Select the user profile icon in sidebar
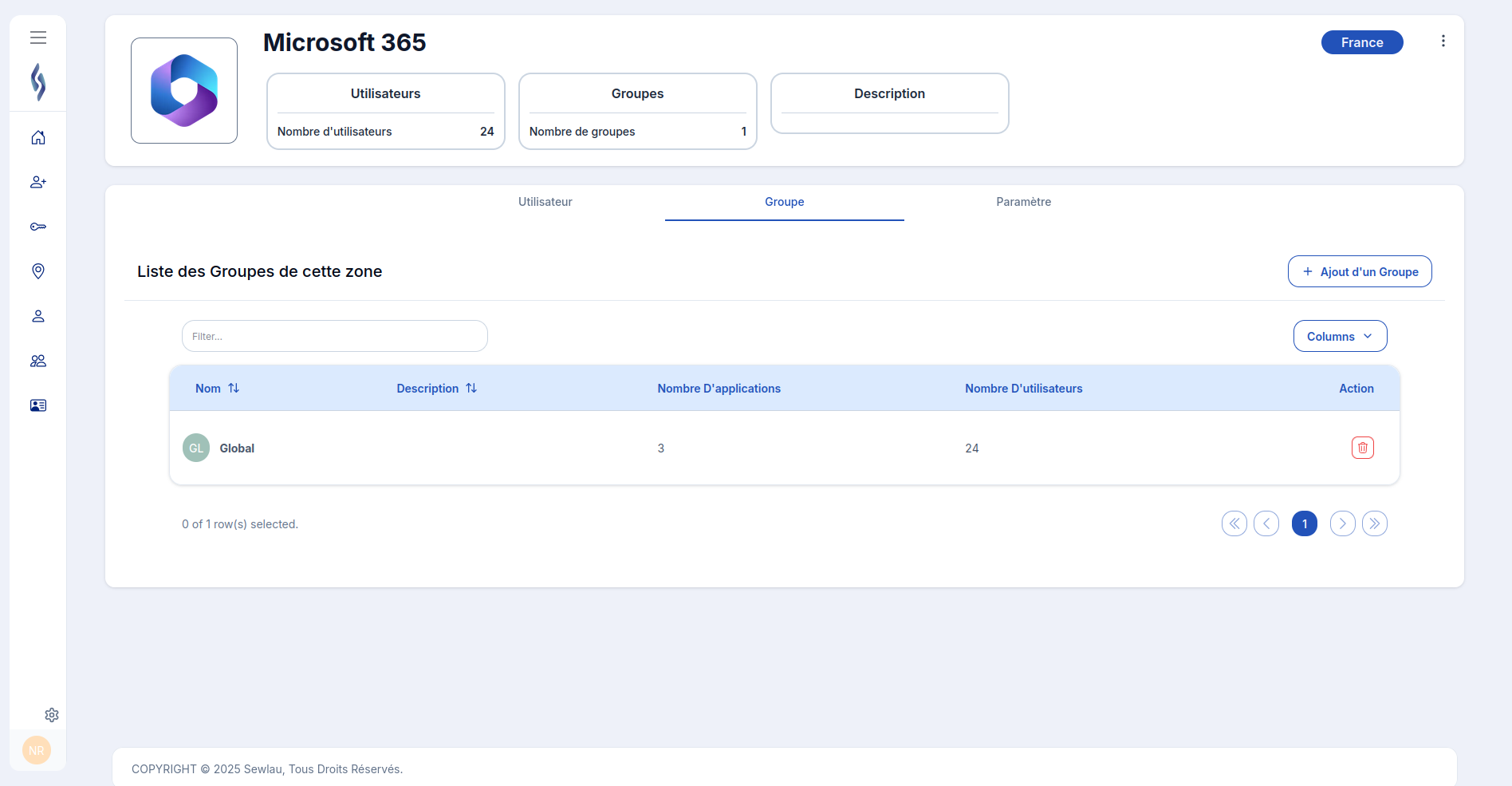The width and height of the screenshot is (1512, 786). (x=37, y=316)
